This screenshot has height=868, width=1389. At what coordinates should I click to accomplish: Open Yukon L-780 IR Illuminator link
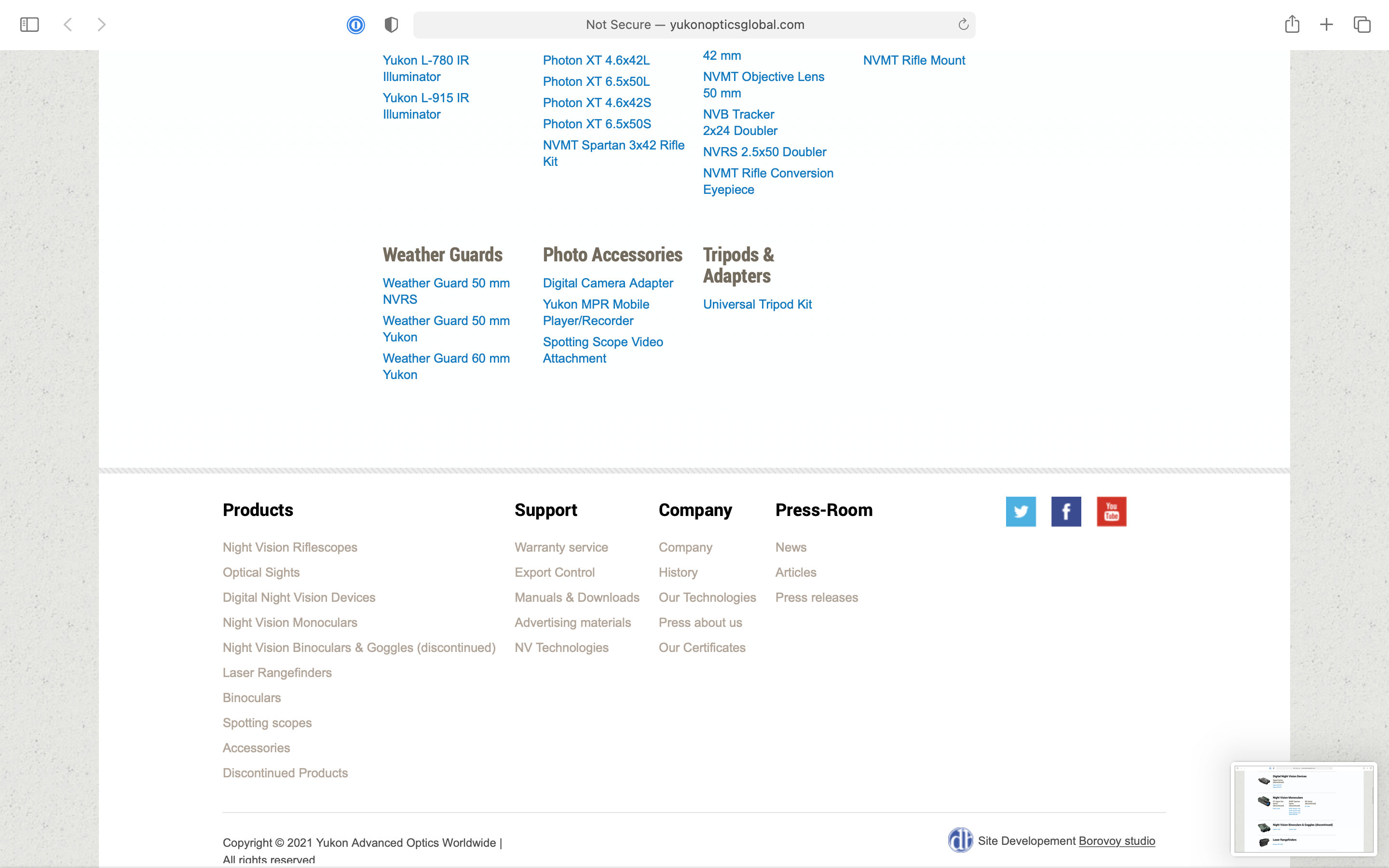[426, 68]
